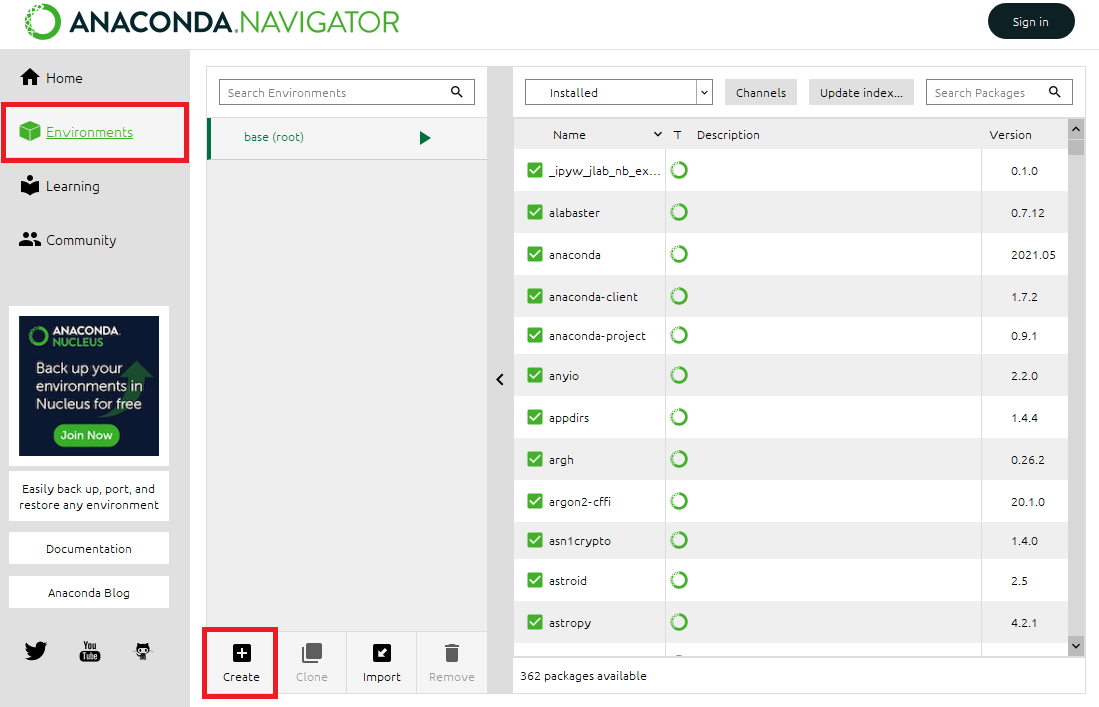Click the type icon for anyio
The image size is (1099, 707).
pyautogui.click(x=678, y=376)
